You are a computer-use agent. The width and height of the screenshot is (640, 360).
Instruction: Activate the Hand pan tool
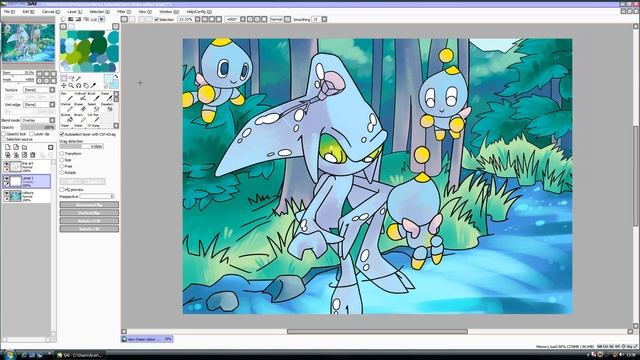click(x=86, y=86)
